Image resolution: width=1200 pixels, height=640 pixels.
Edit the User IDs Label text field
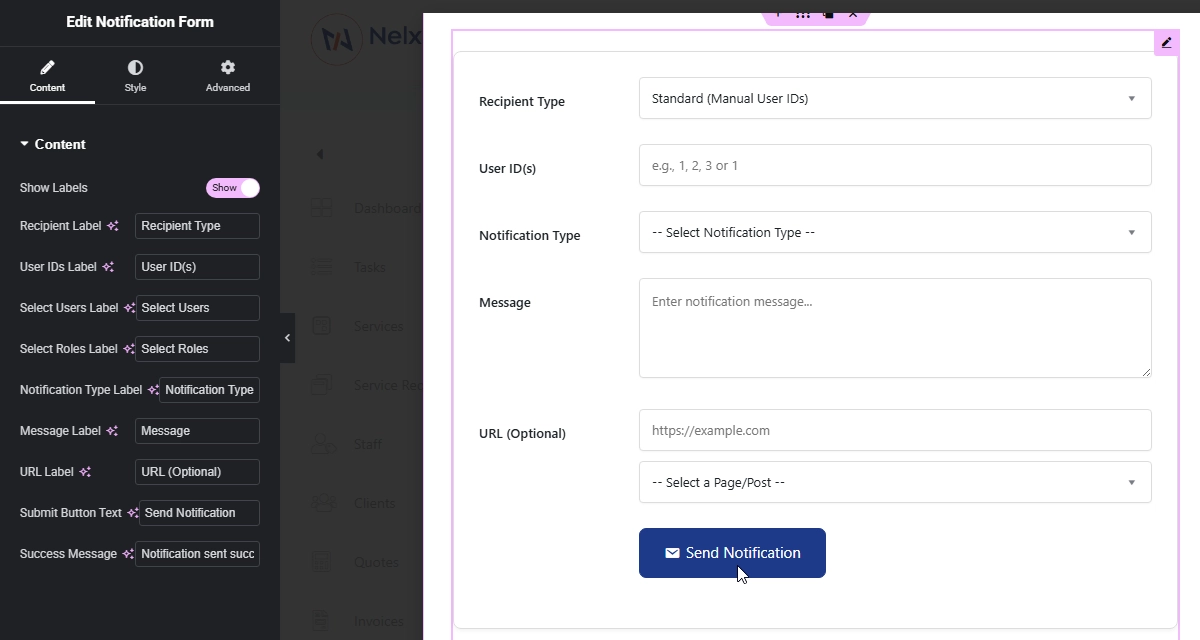[197, 267]
